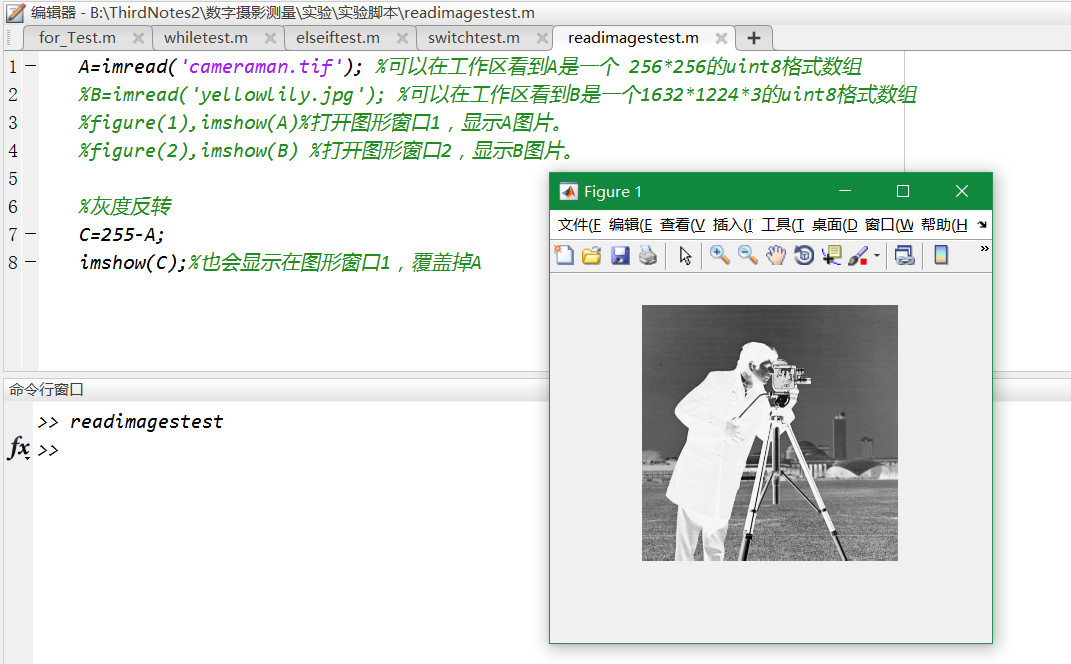Viewport: 1071px width, 664px height.
Task: Click the imshow(C); statement
Action: pos(133,262)
